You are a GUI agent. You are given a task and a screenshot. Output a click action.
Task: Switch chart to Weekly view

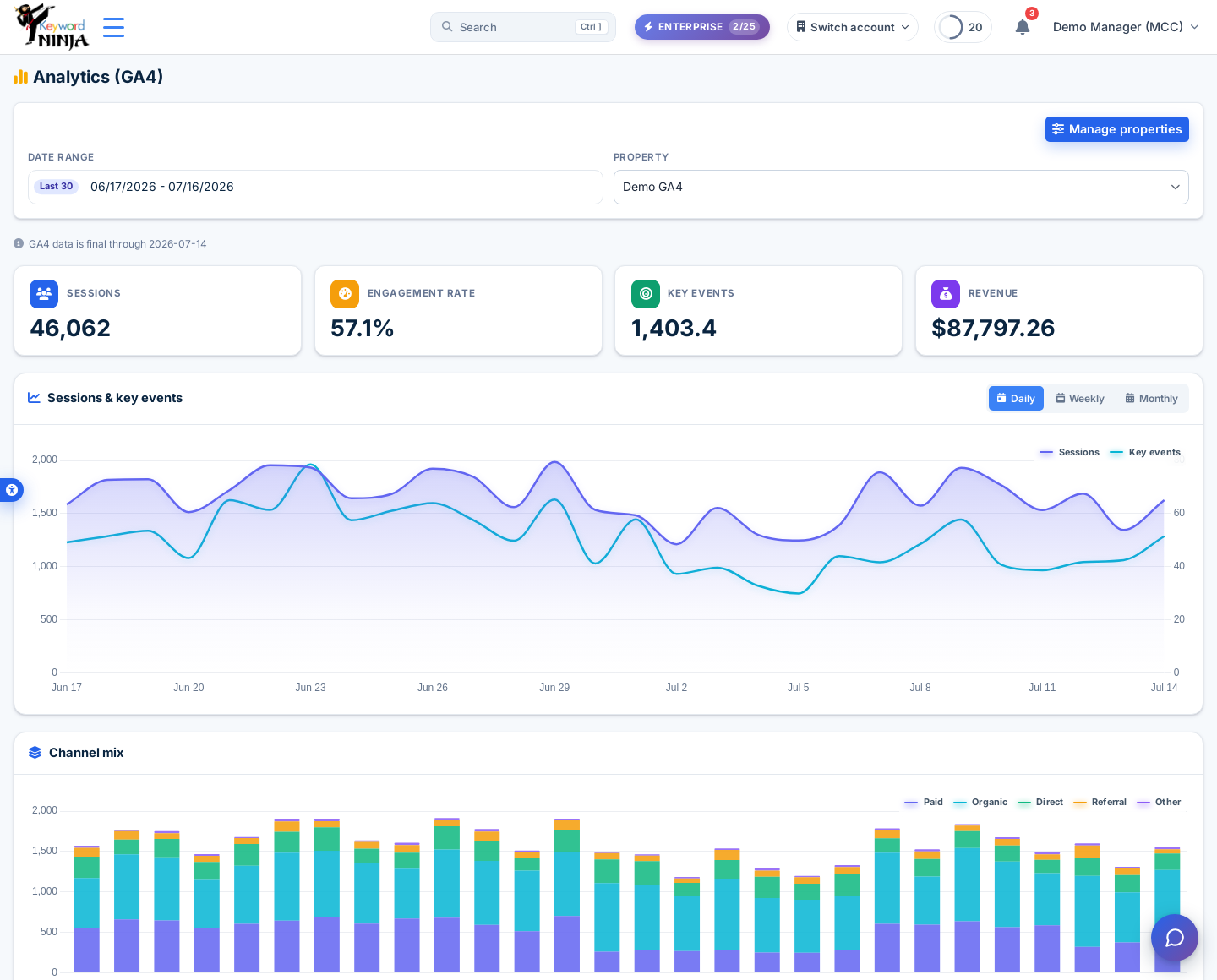(1080, 399)
